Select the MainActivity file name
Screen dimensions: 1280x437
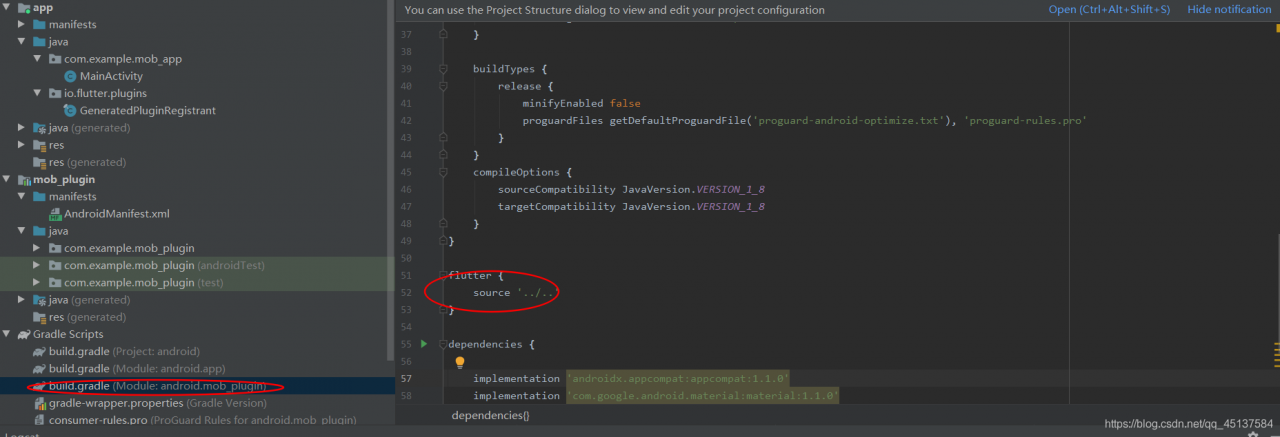111,76
